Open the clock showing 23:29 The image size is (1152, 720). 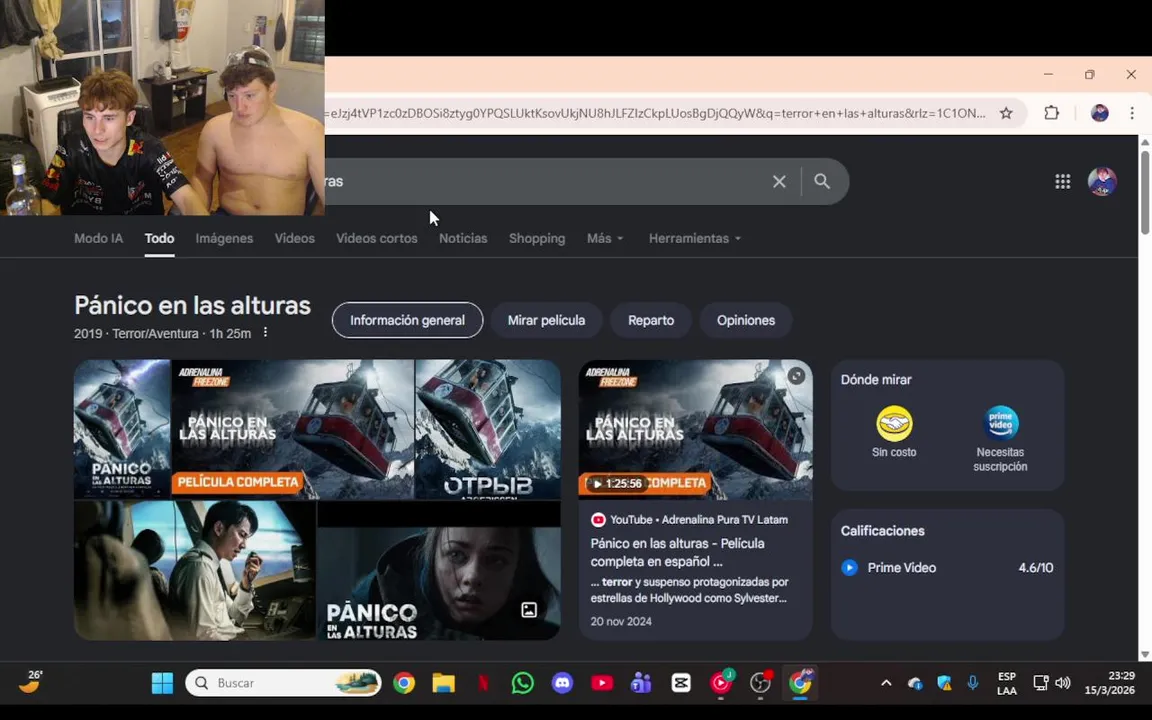pyautogui.click(x=1109, y=683)
